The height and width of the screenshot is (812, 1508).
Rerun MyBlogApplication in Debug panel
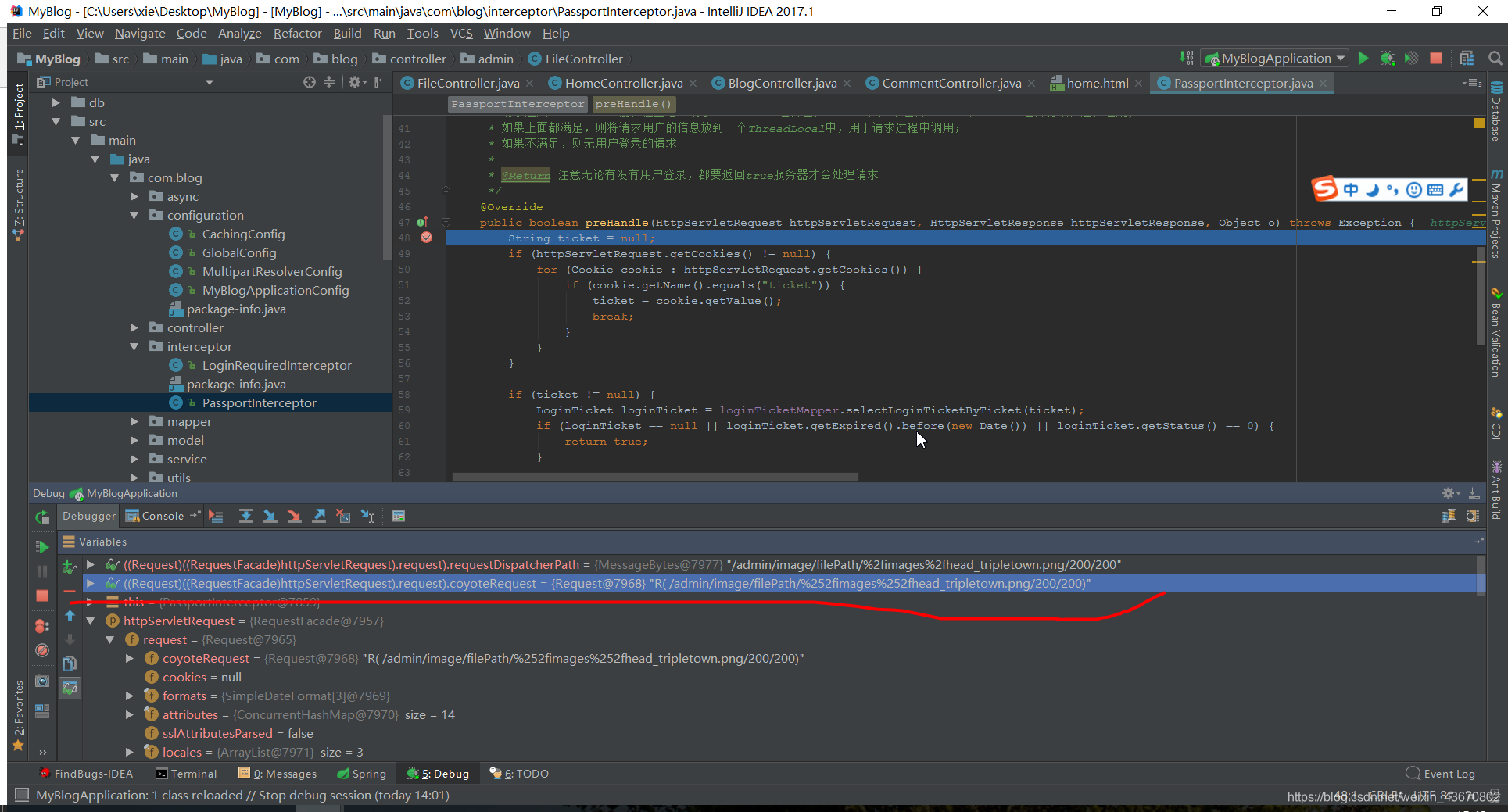coord(42,517)
